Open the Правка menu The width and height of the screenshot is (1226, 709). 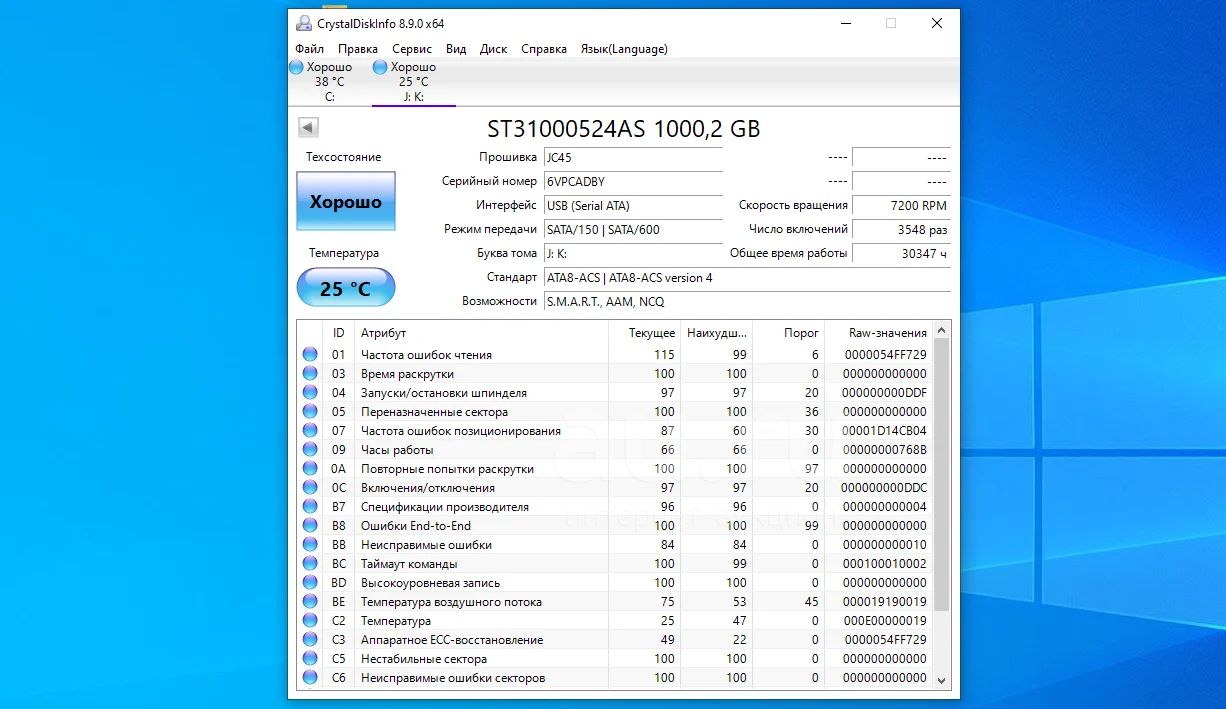pos(358,49)
